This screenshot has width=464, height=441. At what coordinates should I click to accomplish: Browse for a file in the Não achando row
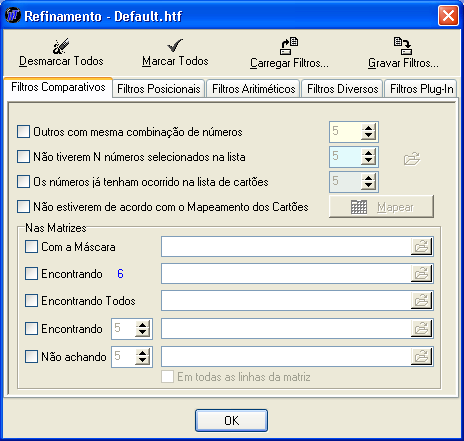[x=422, y=357]
